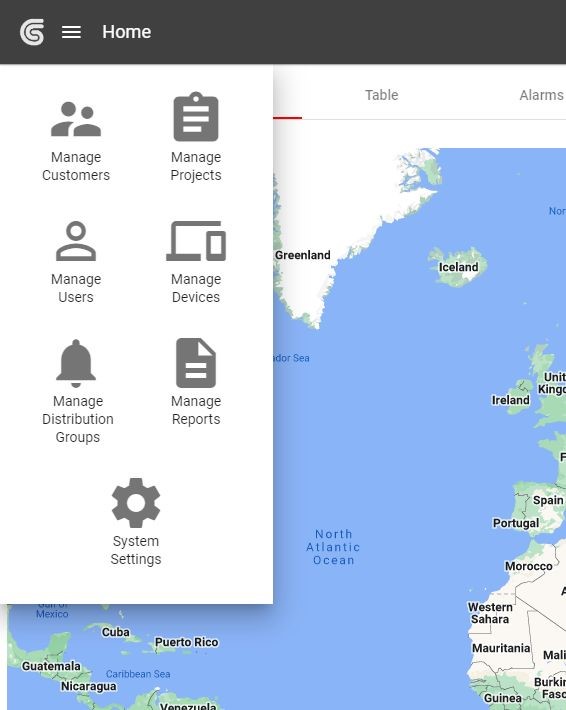This screenshot has width=566, height=710.
Task: Click Greenland label on the map
Action: [302, 255]
